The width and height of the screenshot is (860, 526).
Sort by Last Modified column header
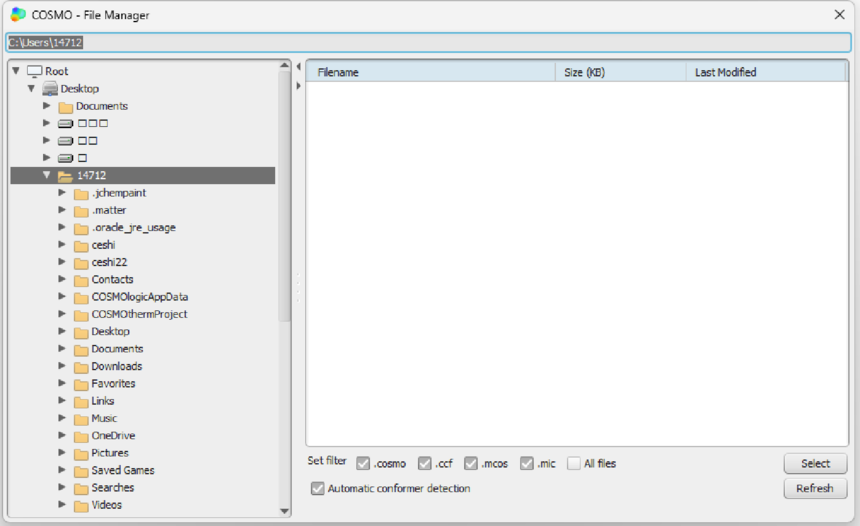pyautogui.click(x=765, y=72)
